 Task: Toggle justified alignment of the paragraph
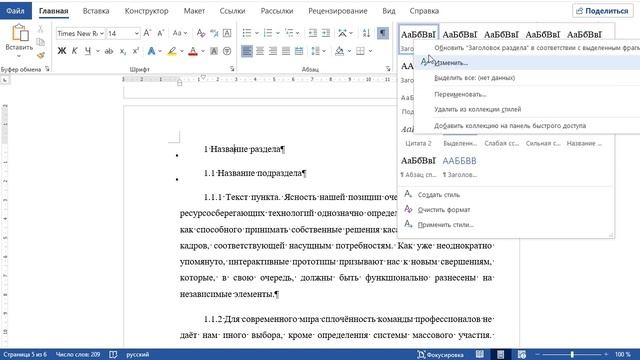coord(286,51)
